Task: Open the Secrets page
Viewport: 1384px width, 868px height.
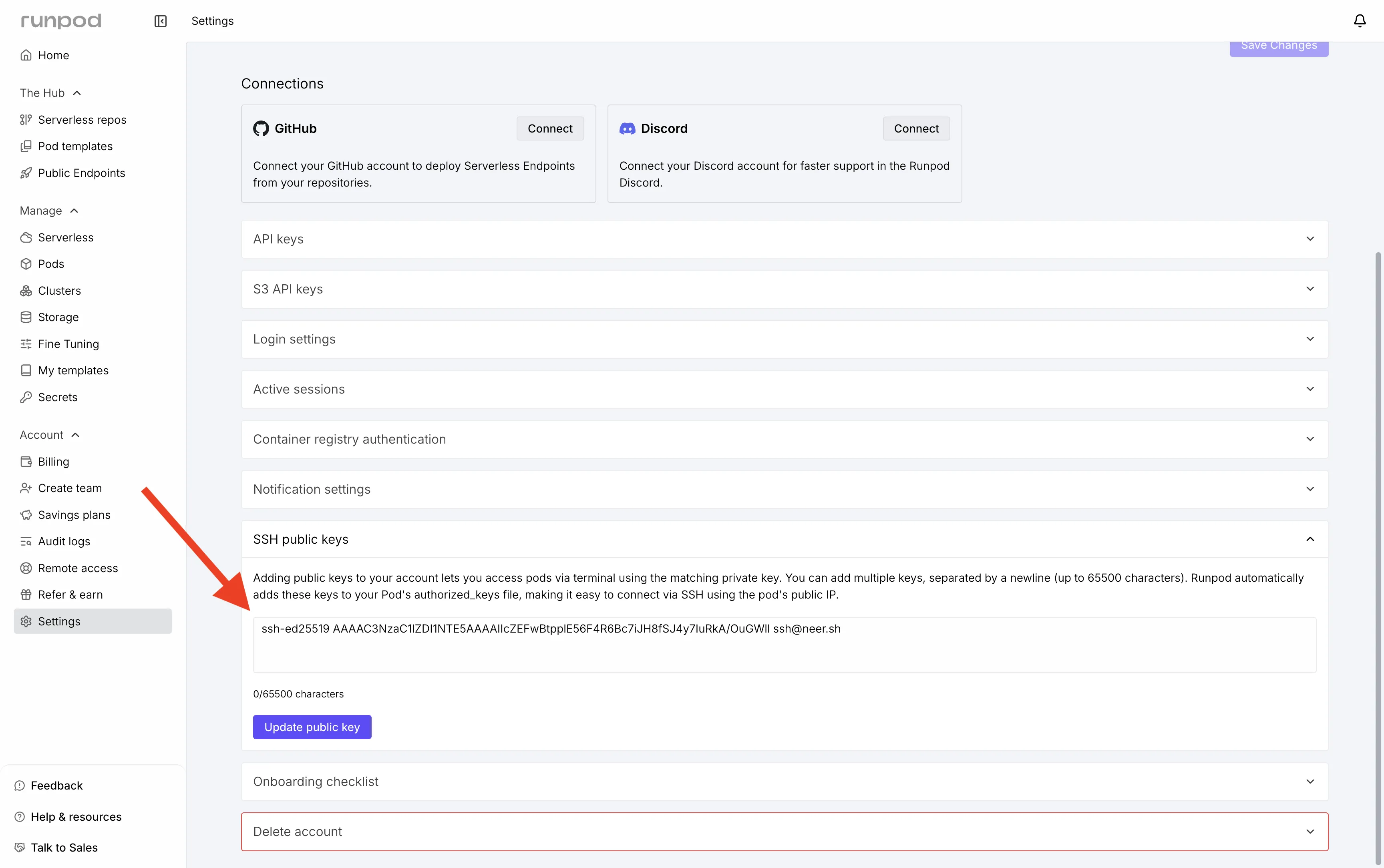Action: point(57,397)
